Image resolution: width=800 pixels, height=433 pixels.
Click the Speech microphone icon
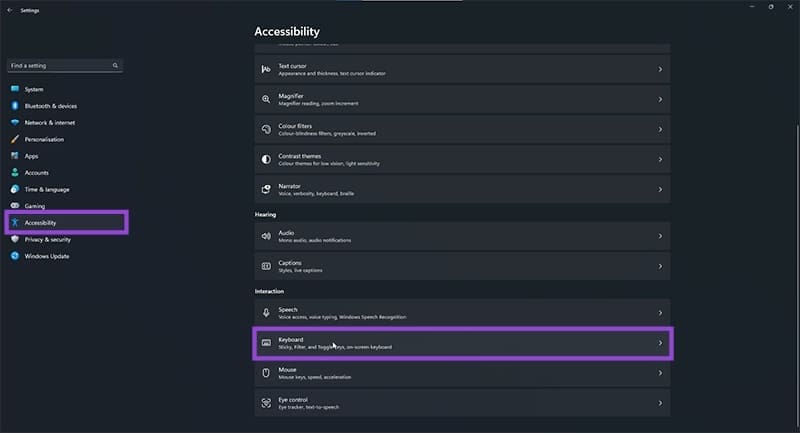coord(266,313)
